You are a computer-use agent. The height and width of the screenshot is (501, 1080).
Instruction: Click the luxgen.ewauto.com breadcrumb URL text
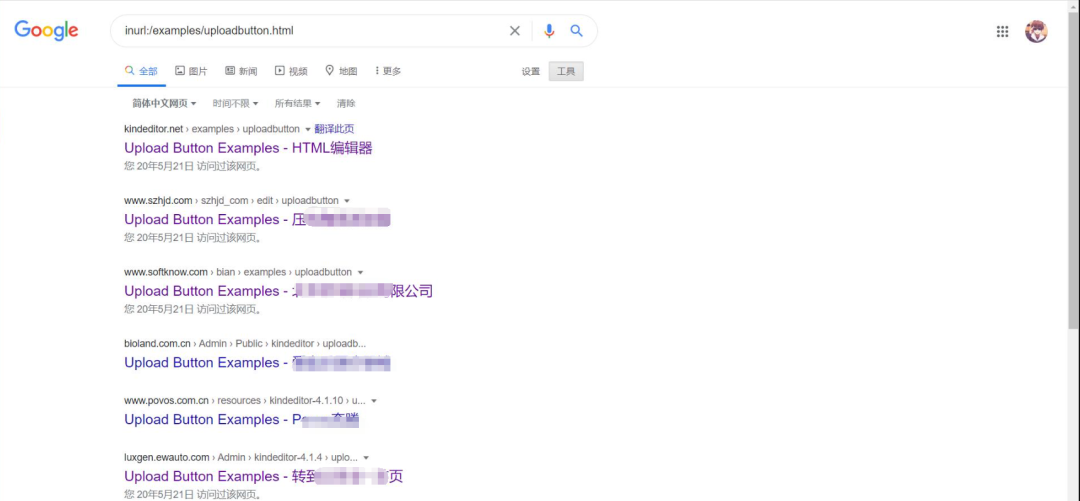click(x=240, y=457)
